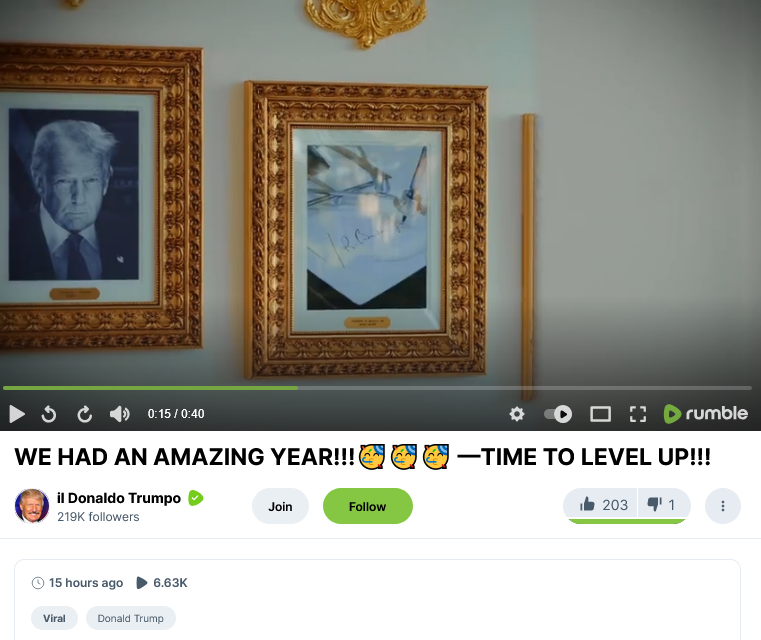The image size is (761, 640).
Task: Open il Donaldo Trumpo channel avatar
Action: point(32,506)
